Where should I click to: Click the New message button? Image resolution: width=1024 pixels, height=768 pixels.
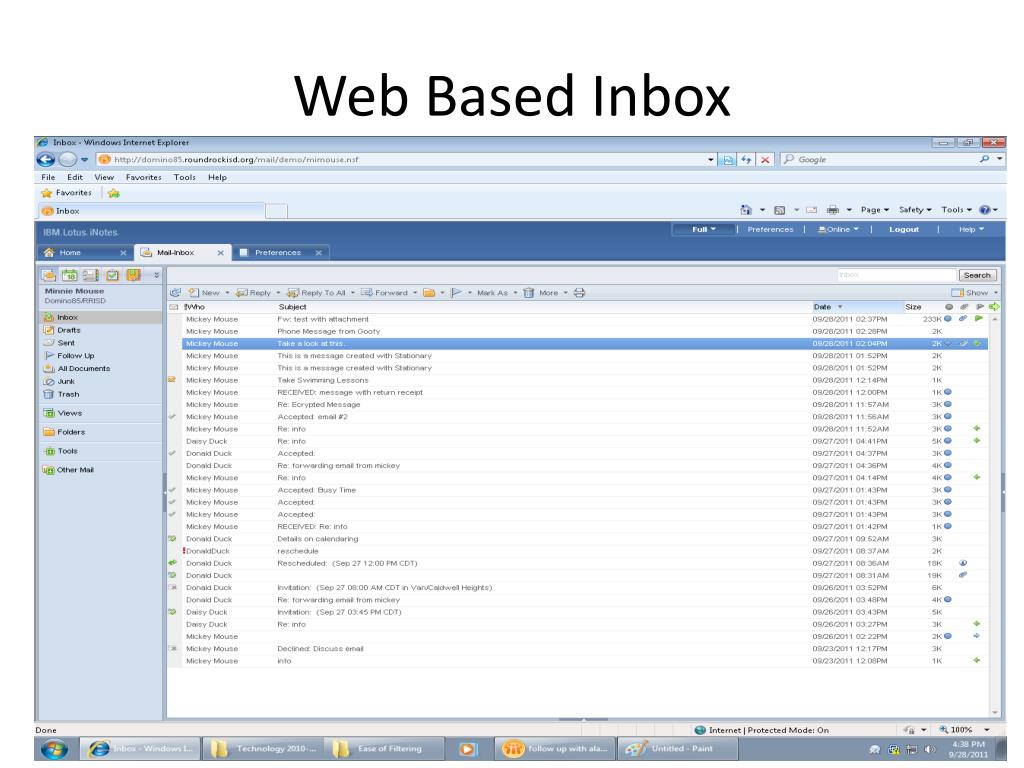click(x=204, y=293)
